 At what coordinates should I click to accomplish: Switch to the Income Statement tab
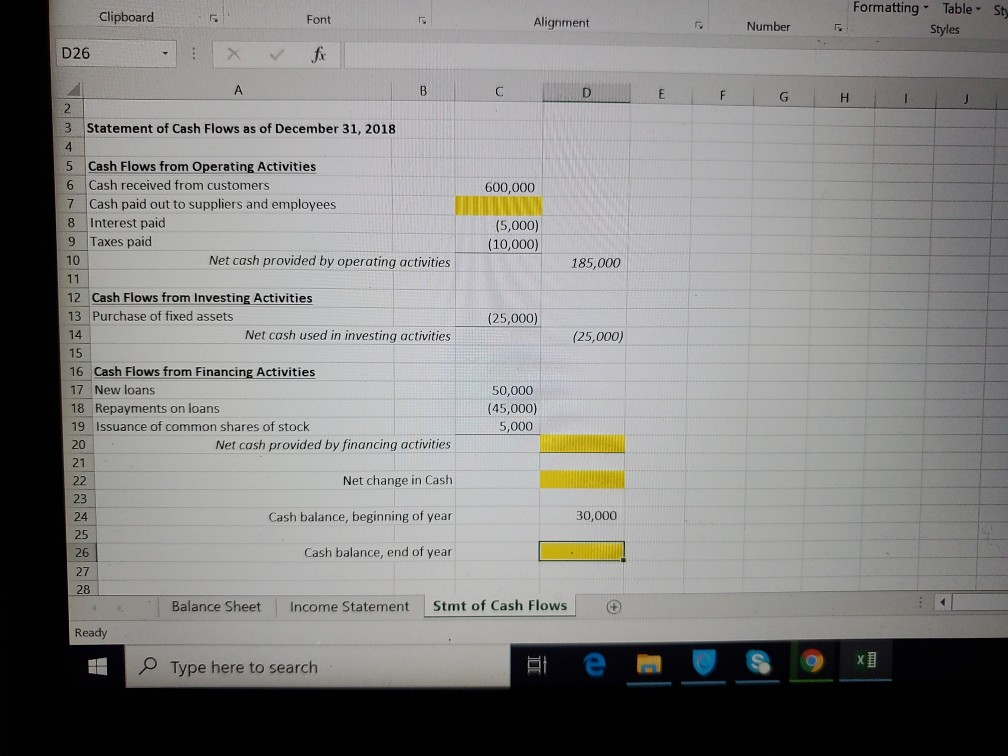click(349, 606)
